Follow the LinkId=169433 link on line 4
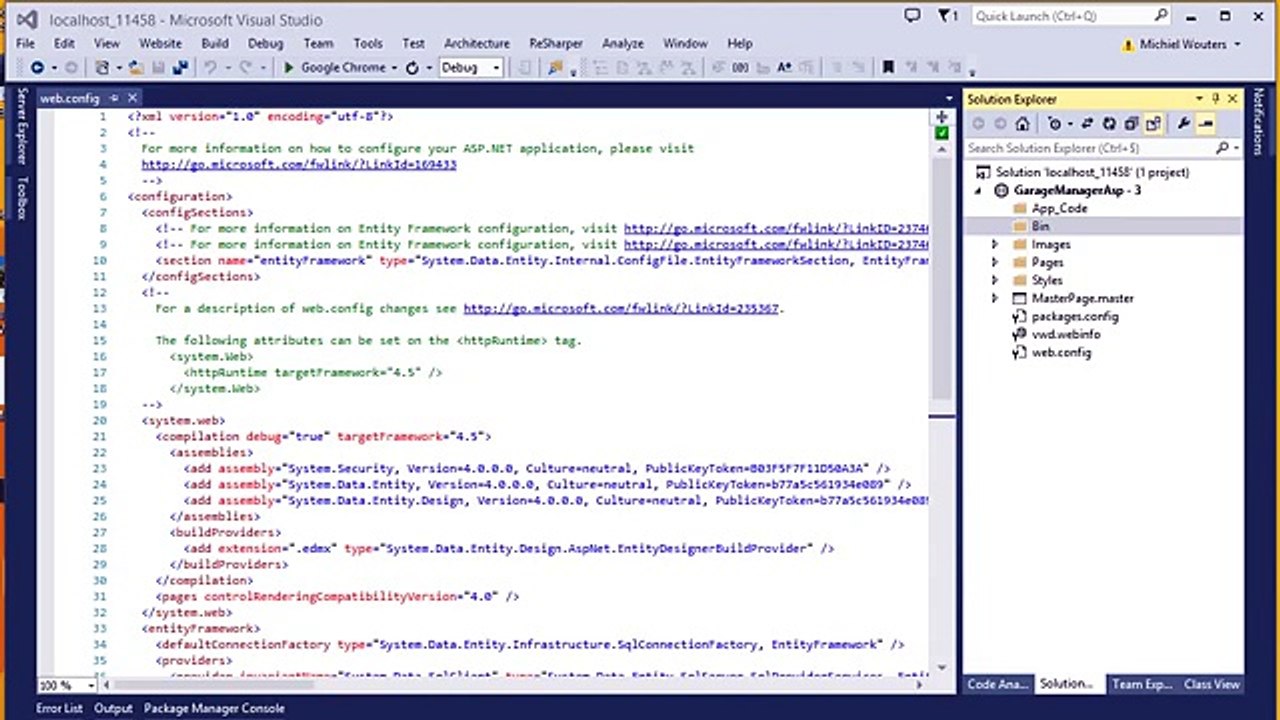 click(298, 164)
